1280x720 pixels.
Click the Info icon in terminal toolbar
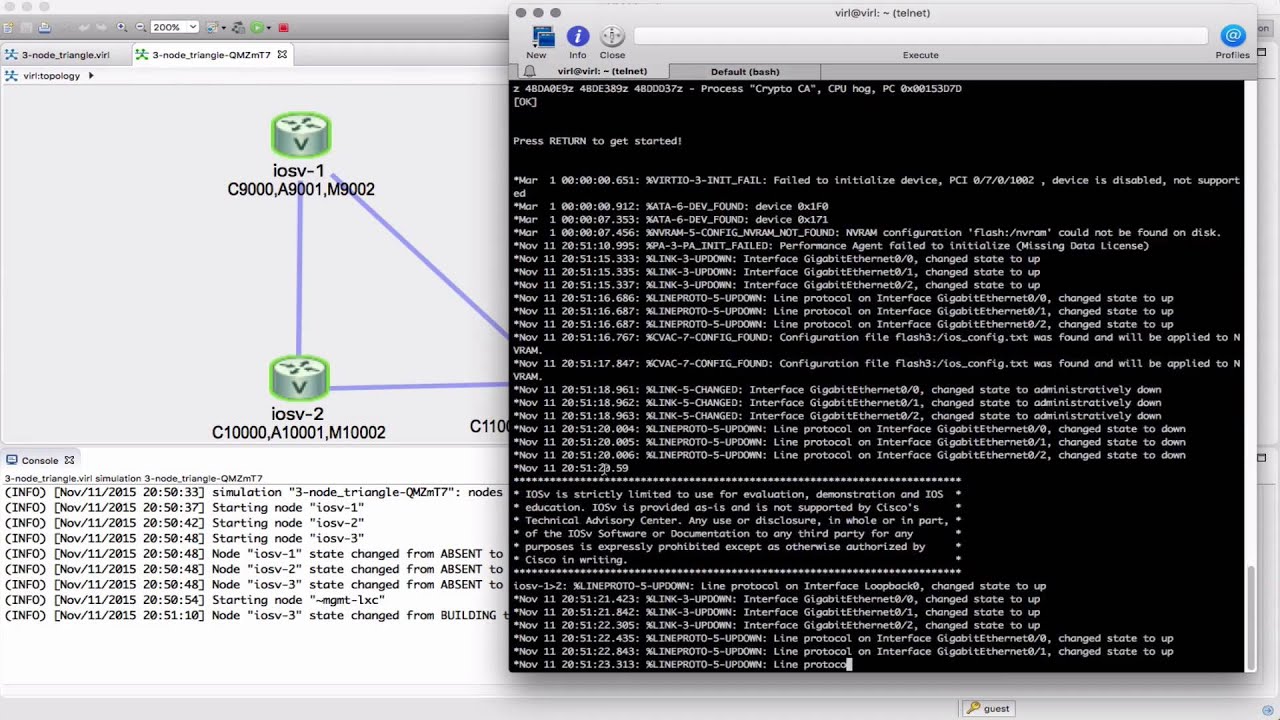click(x=578, y=37)
